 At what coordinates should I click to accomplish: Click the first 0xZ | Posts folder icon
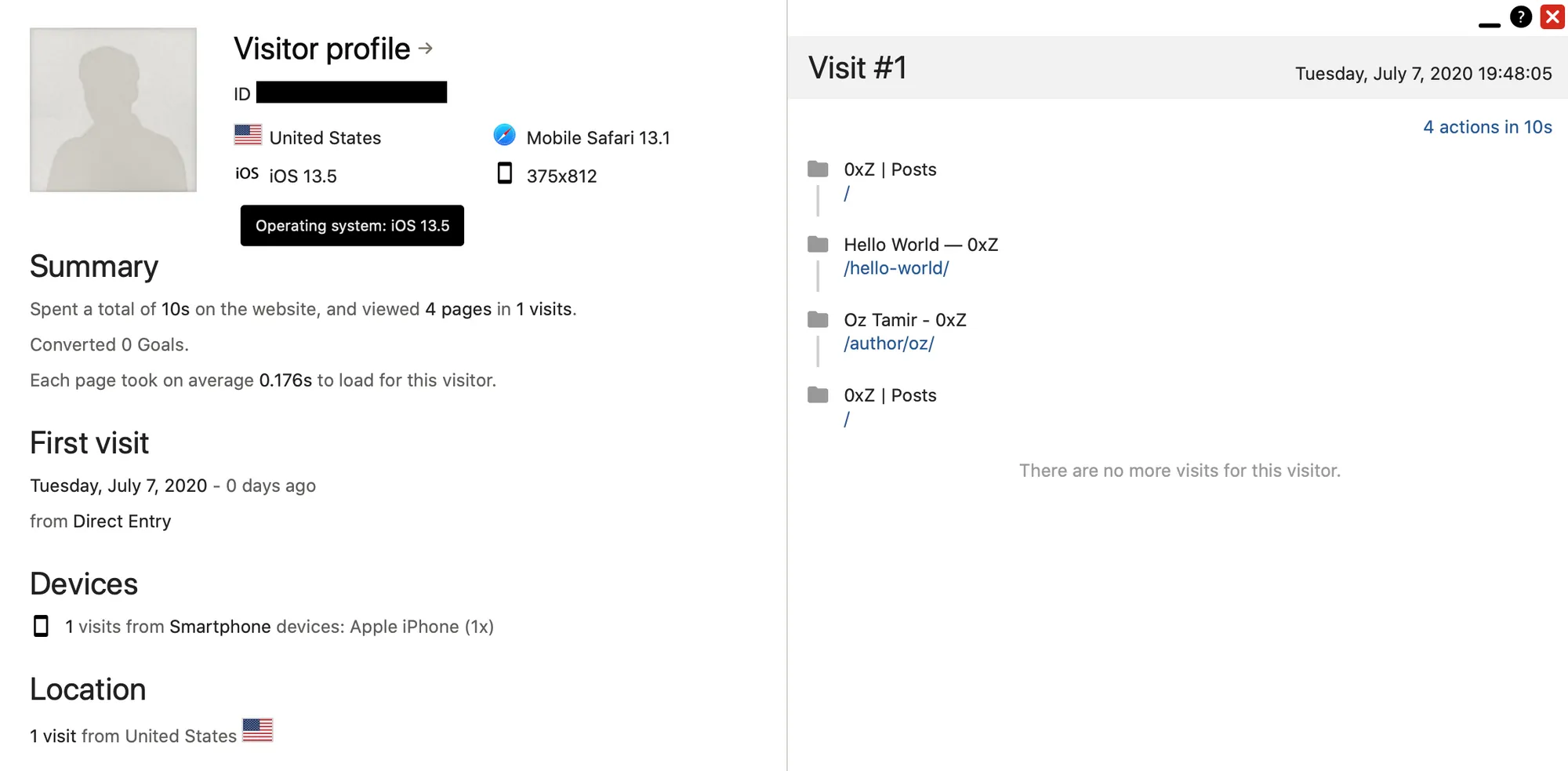click(818, 169)
